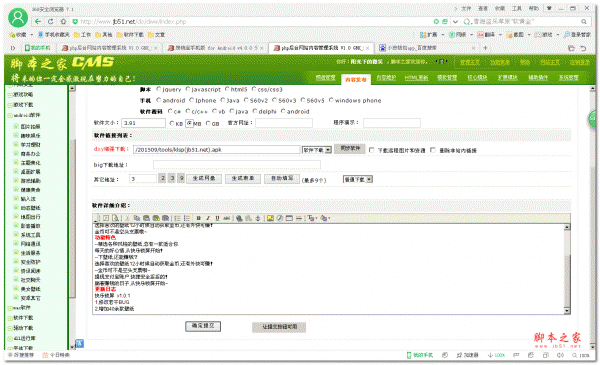The height and width of the screenshot is (365, 600).
Task: Open the 内容发布 navigation tab
Action: (355, 79)
